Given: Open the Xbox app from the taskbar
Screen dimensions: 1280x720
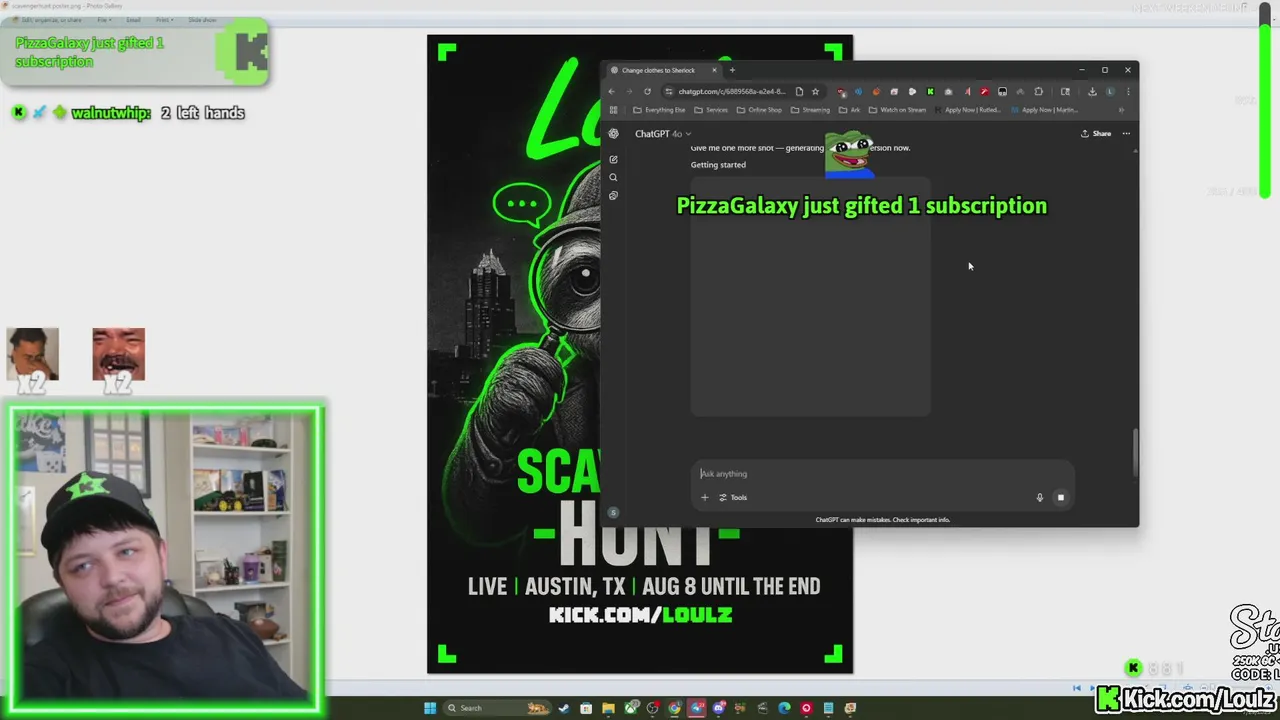Looking at the screenshot, I should pos(631,708).
